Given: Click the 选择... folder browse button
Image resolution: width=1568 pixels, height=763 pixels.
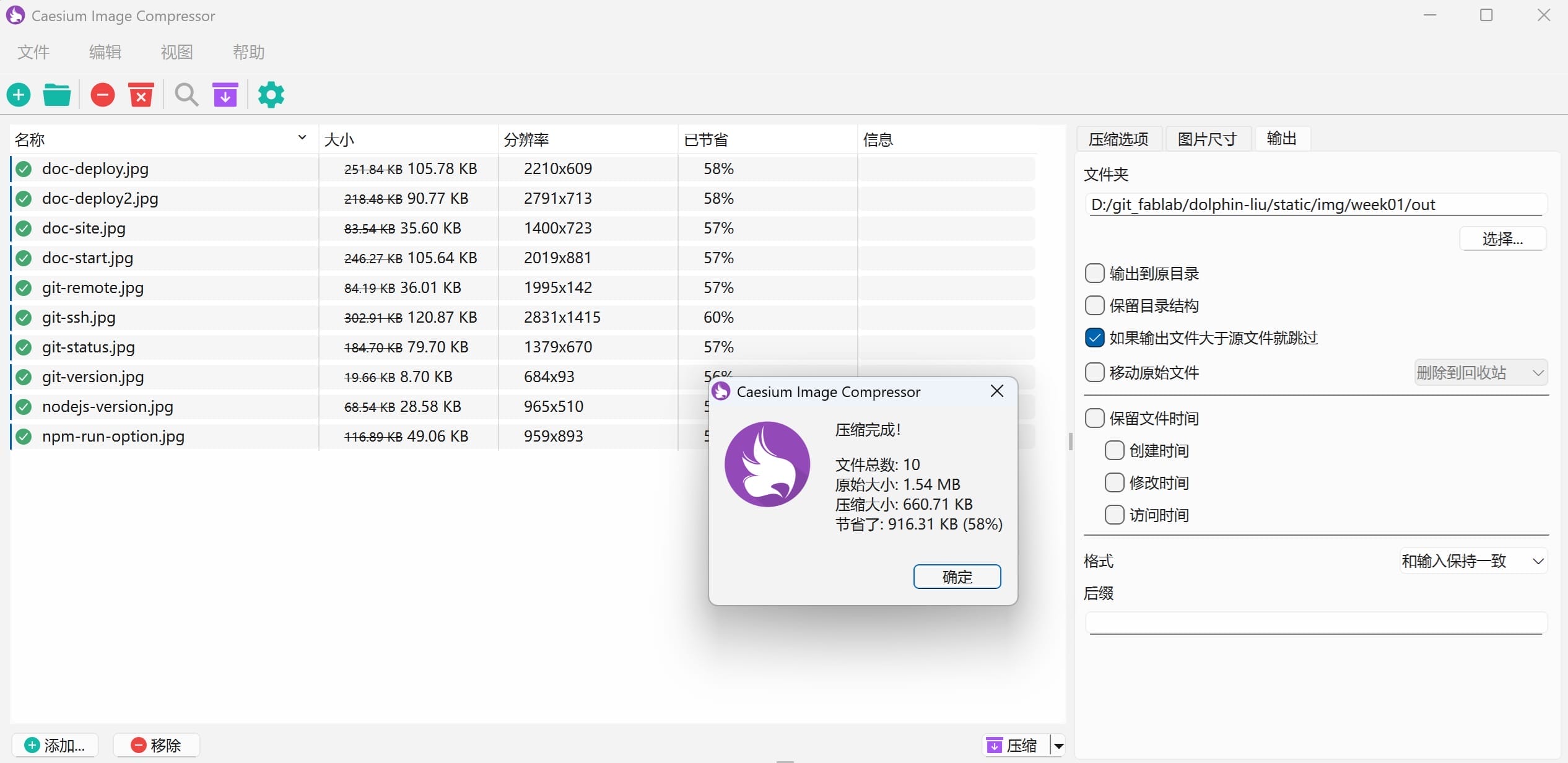Looking at the screenshot, I should (x=1502, y=238).
